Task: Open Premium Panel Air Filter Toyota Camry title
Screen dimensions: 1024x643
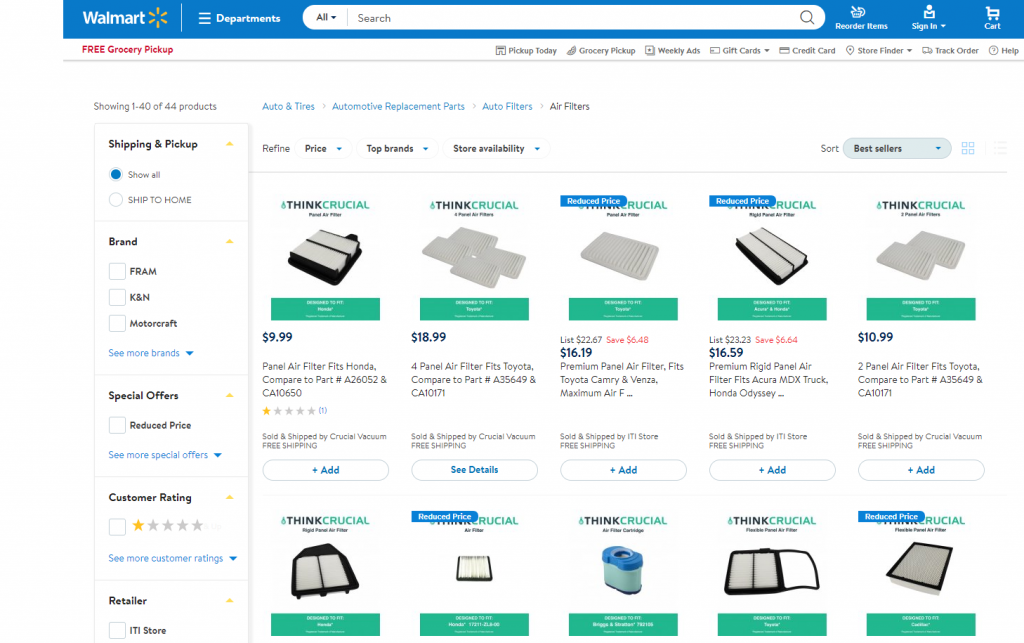Action: pyautogui.click(x=622, y=380)
